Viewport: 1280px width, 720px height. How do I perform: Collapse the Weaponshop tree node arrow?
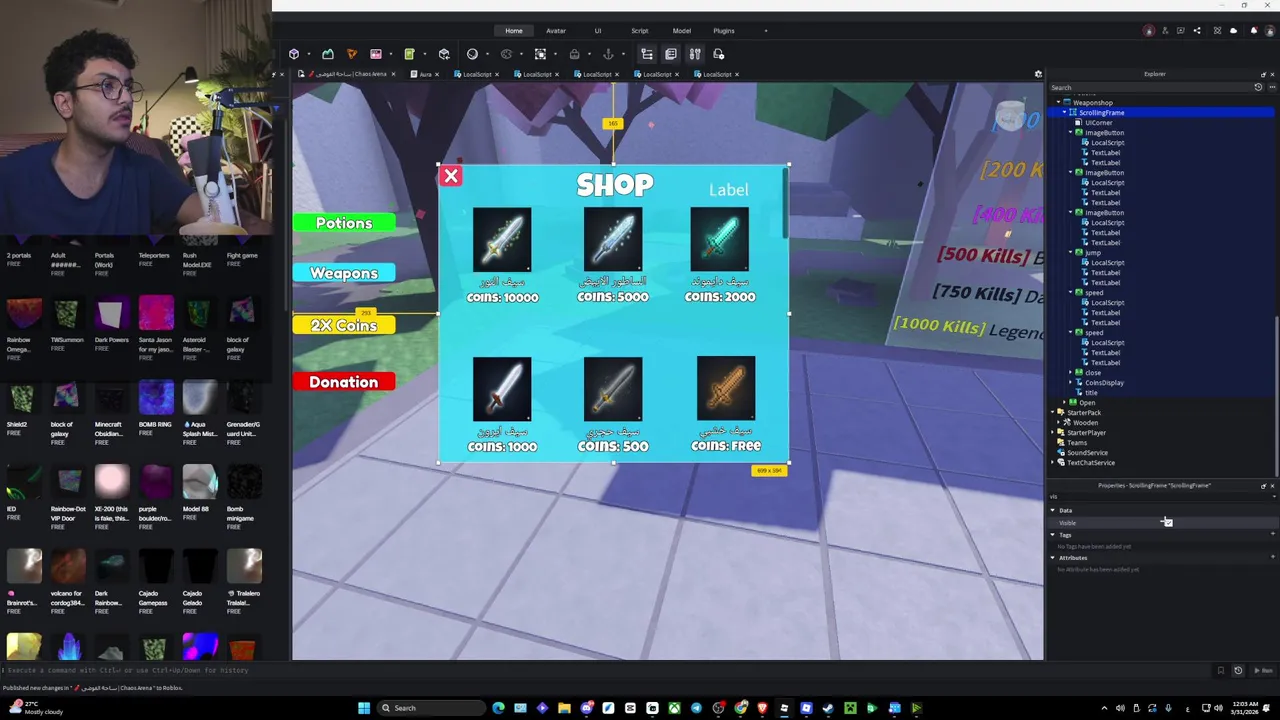pos(1059,103)
